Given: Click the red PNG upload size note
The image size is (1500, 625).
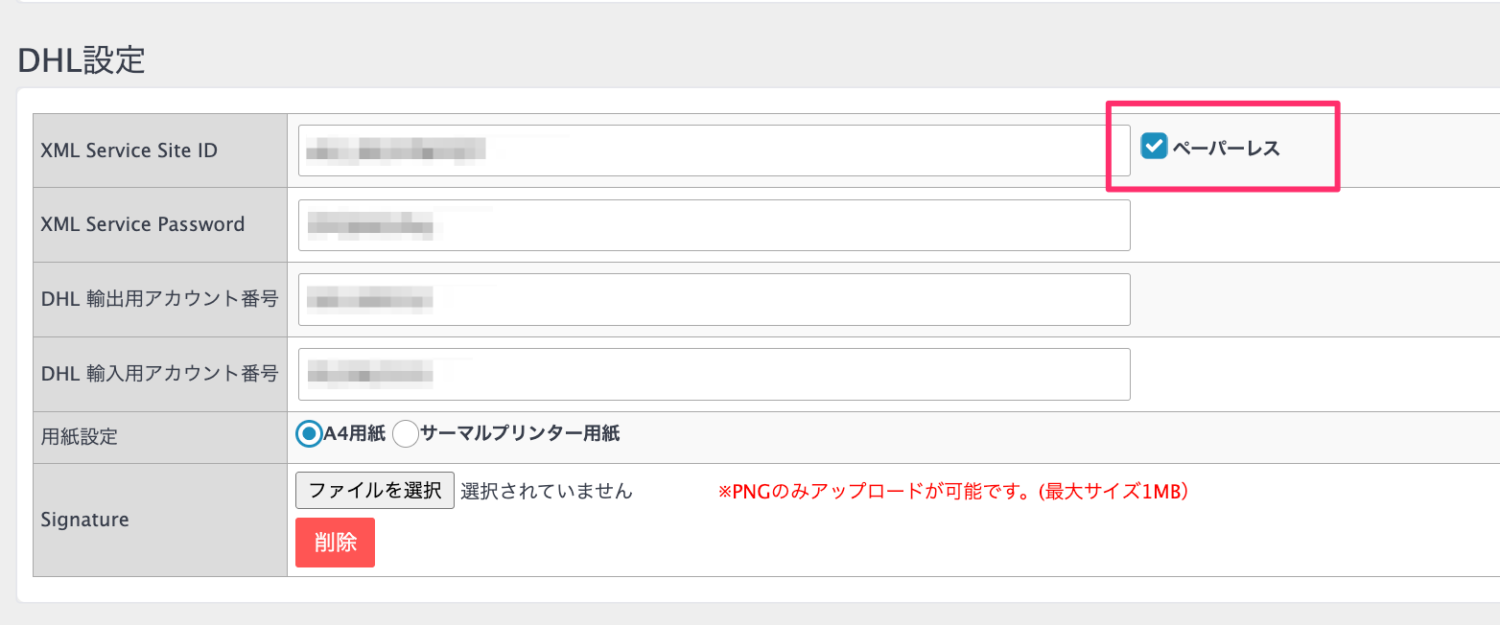Looking at the screenshot, I should tap(953, 492).
